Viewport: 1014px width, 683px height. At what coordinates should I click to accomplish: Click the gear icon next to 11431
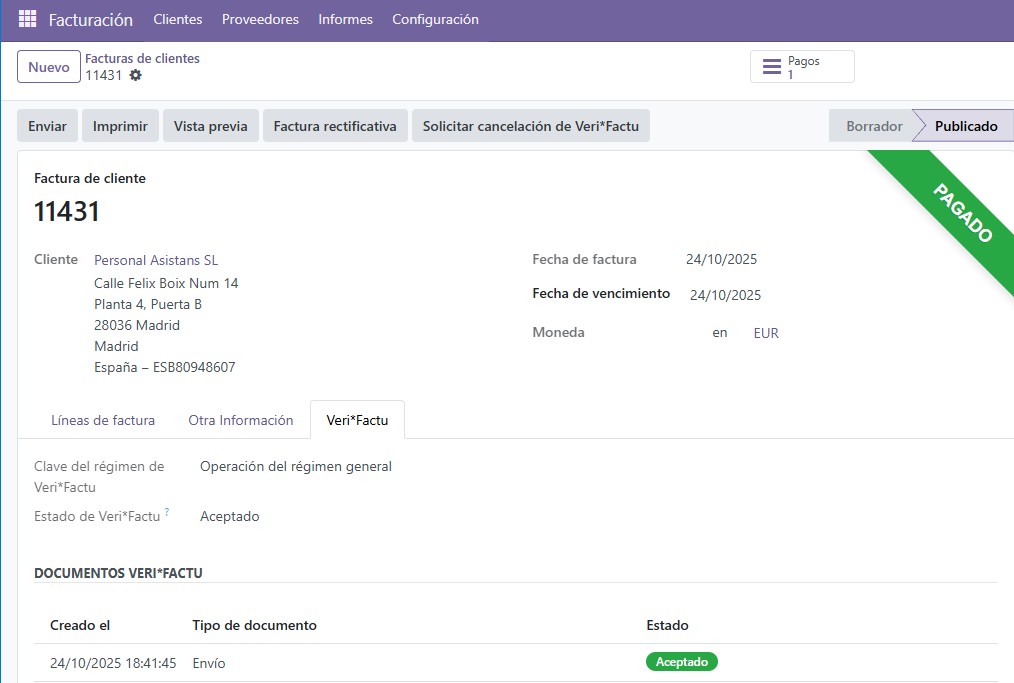136,75
